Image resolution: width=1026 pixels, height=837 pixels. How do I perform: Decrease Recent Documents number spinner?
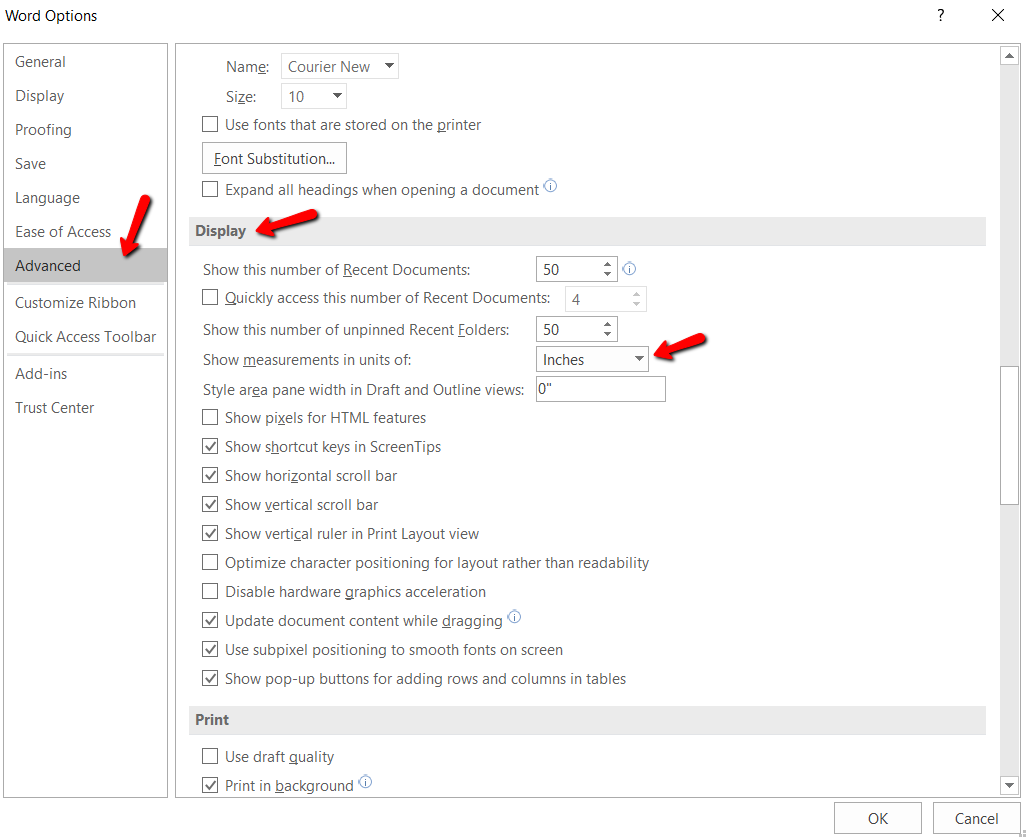(x=608, y=274)
